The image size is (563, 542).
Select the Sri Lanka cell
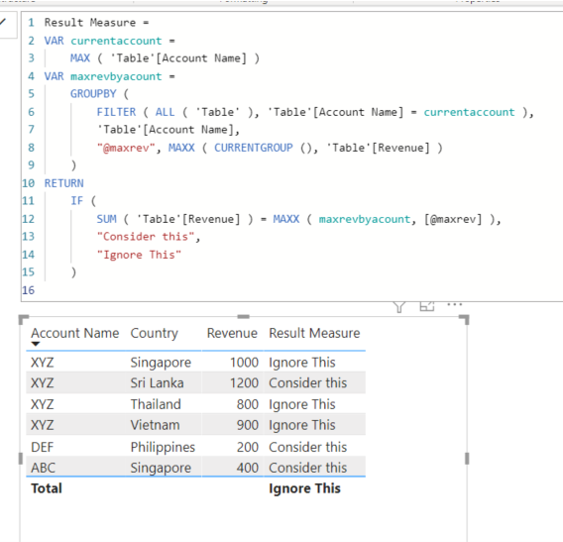tap(157, 383)
